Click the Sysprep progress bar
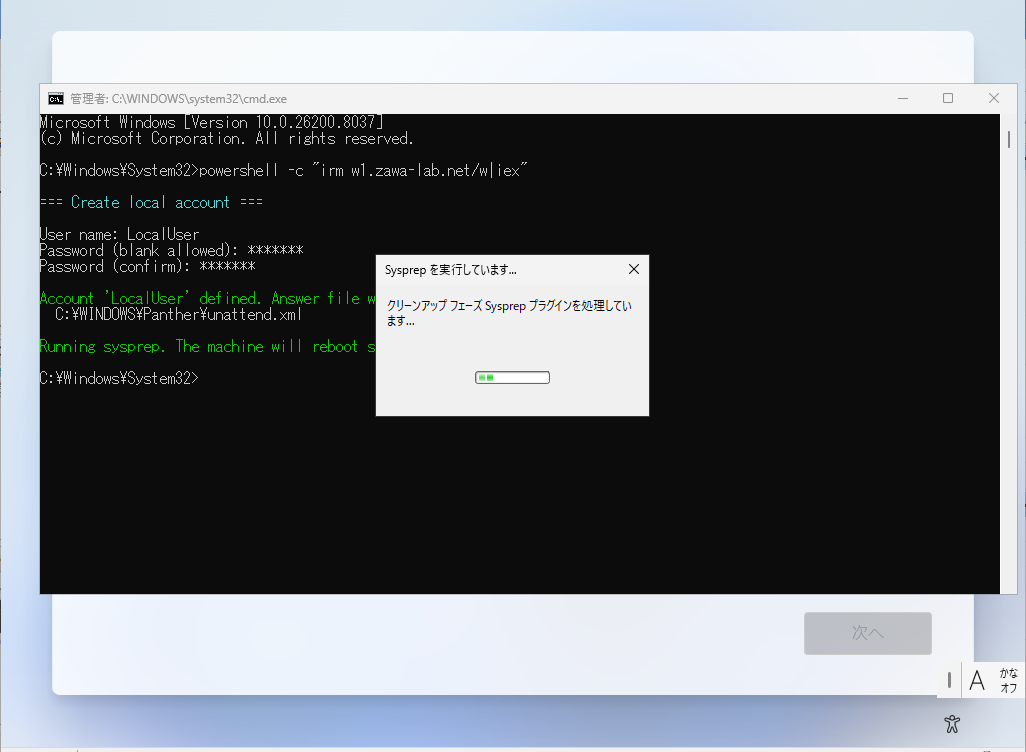Image resolution: width=1026 pixels, height=752 pixels. pyautogui.click(x=512, y=378)
